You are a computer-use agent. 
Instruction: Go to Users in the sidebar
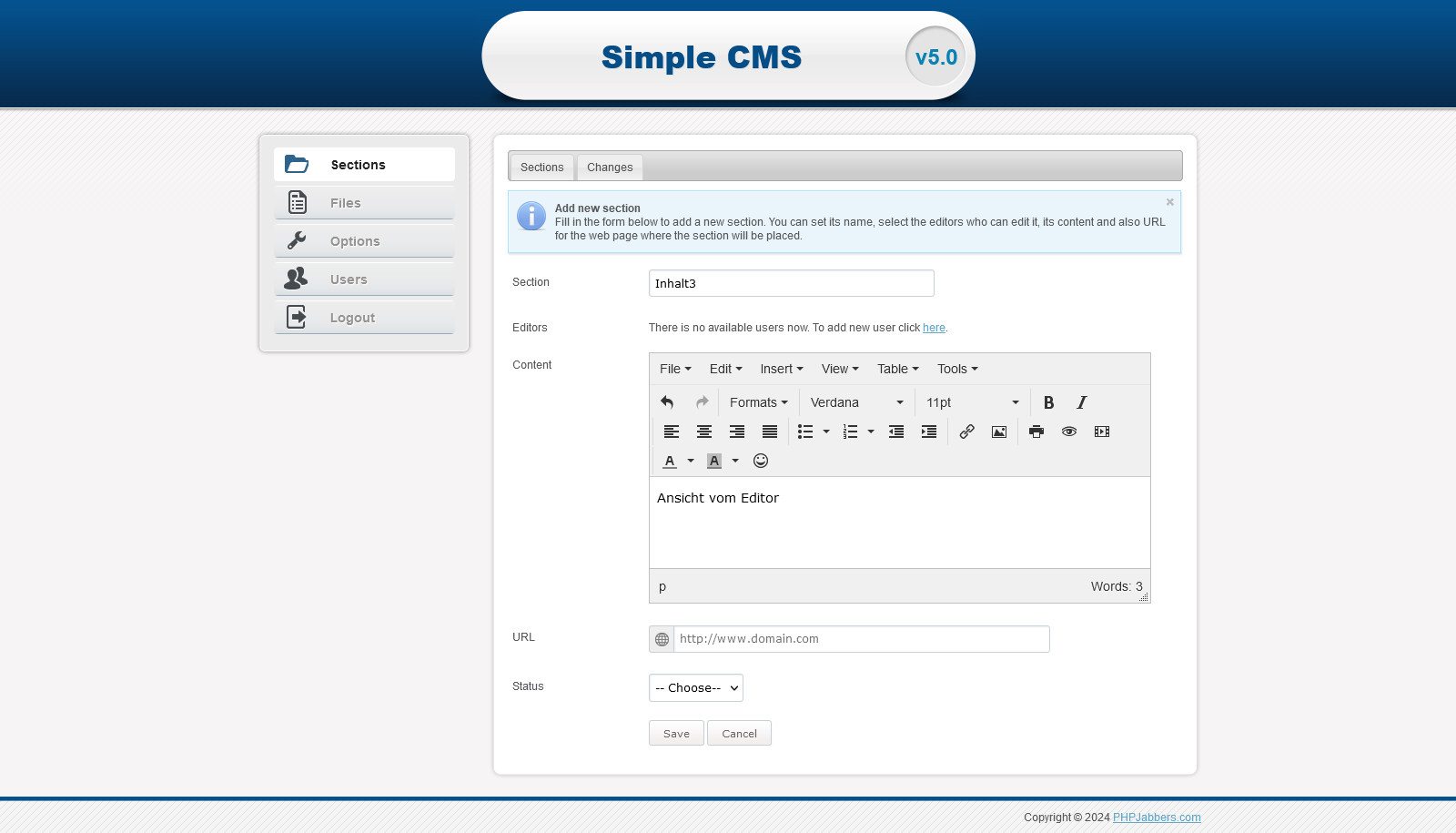(364, 279)
